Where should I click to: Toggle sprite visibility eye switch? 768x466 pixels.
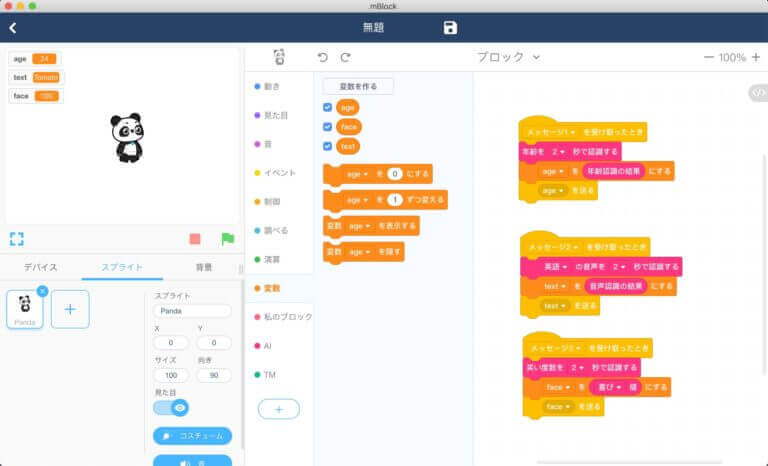pos(171,408)
